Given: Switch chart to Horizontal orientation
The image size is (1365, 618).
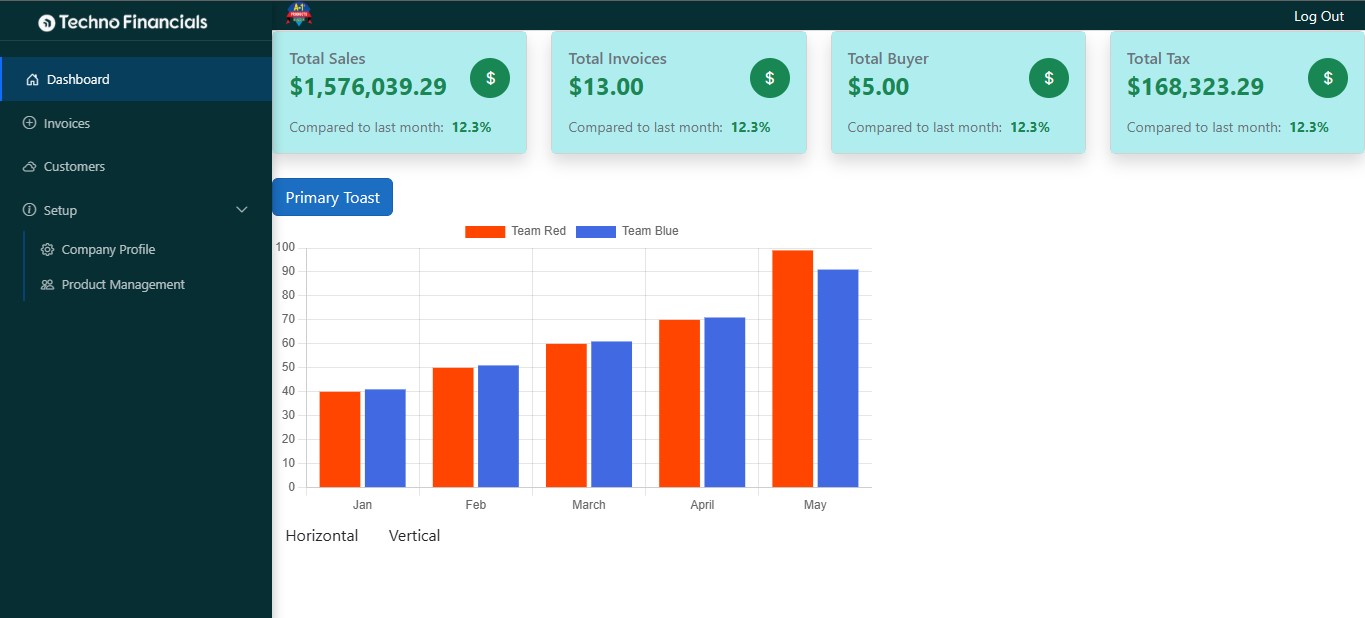Looking at the screenshot, I should (322, 536).
